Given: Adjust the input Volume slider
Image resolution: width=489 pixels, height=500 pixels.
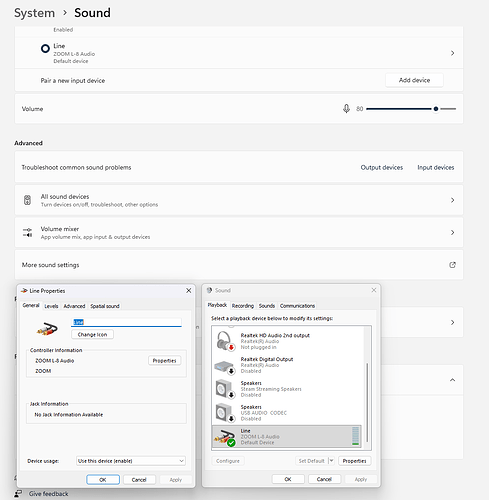Looking at the screenshot, I should click(411, 109).
